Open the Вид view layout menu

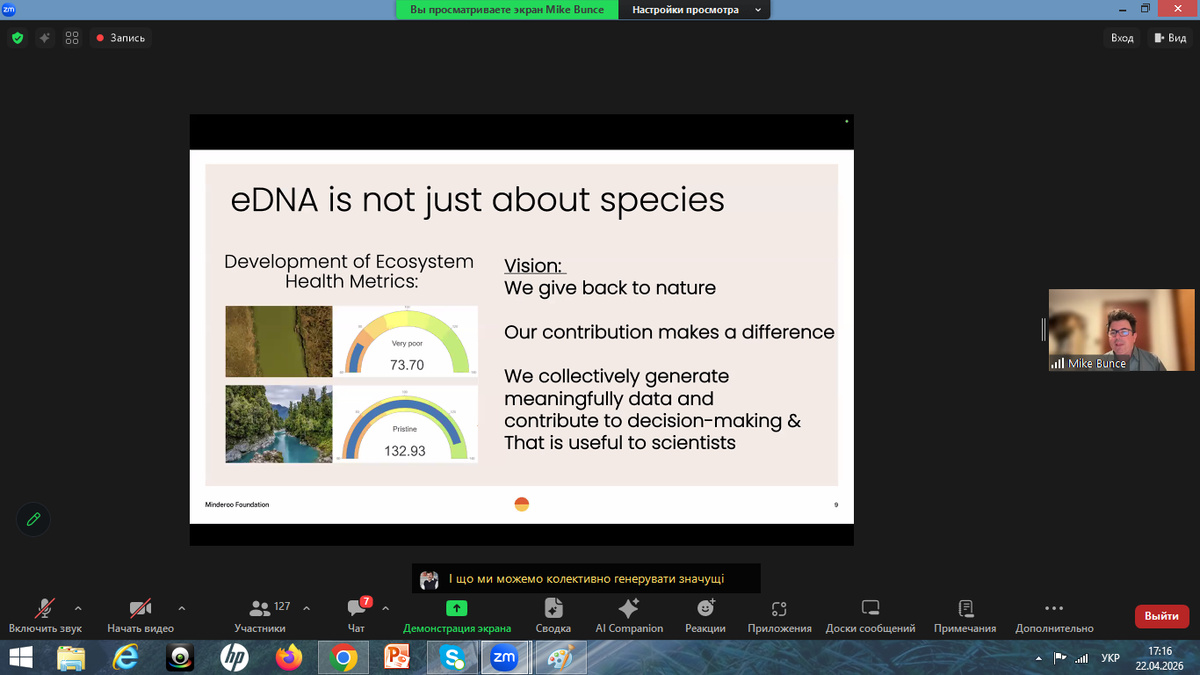(1169, 38)
